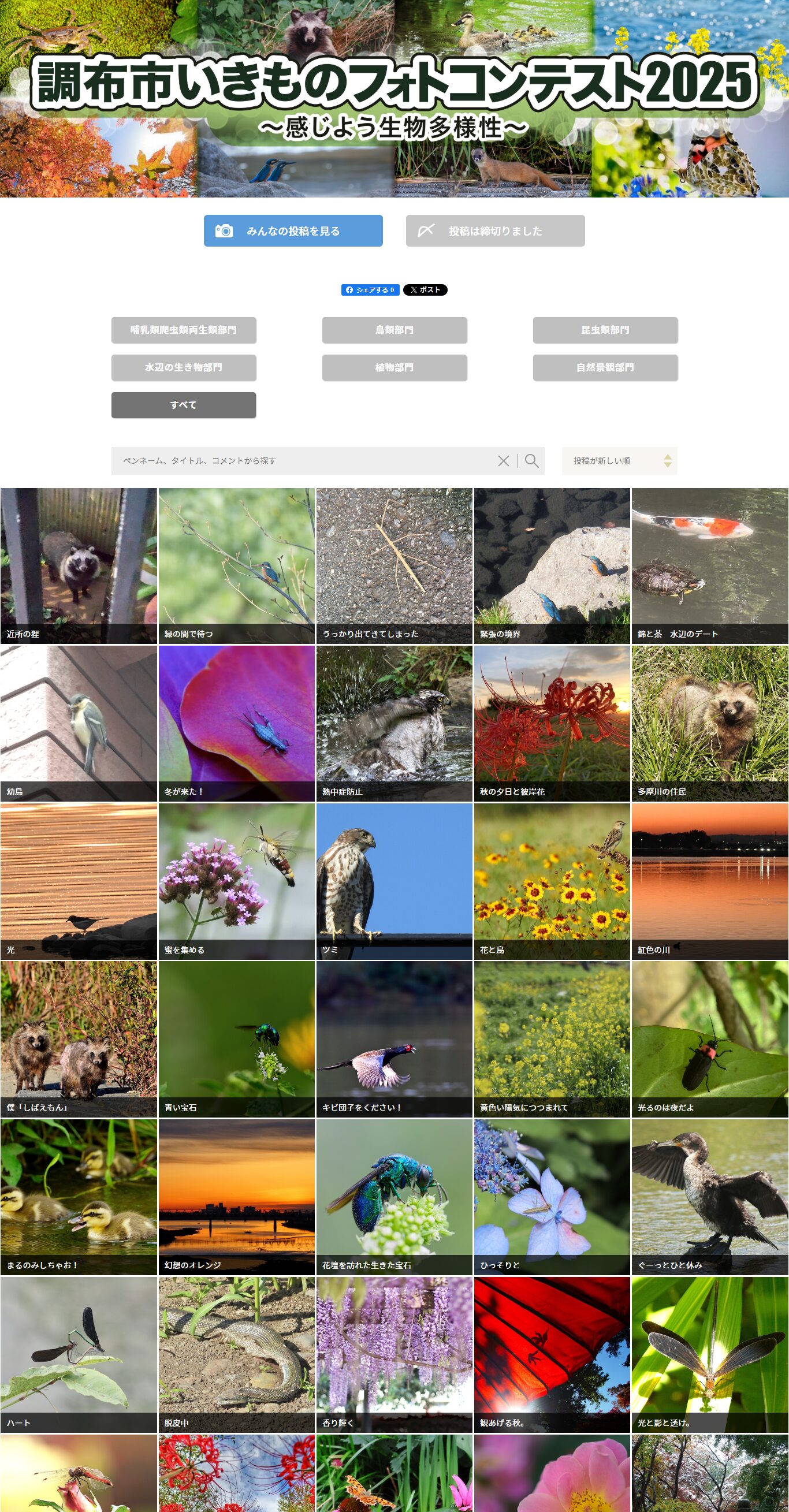Image resolution: width=789 pixels, height=1512 pixels.
Task: Clear the search field with the X icon
Action: [x=503, y=461]
